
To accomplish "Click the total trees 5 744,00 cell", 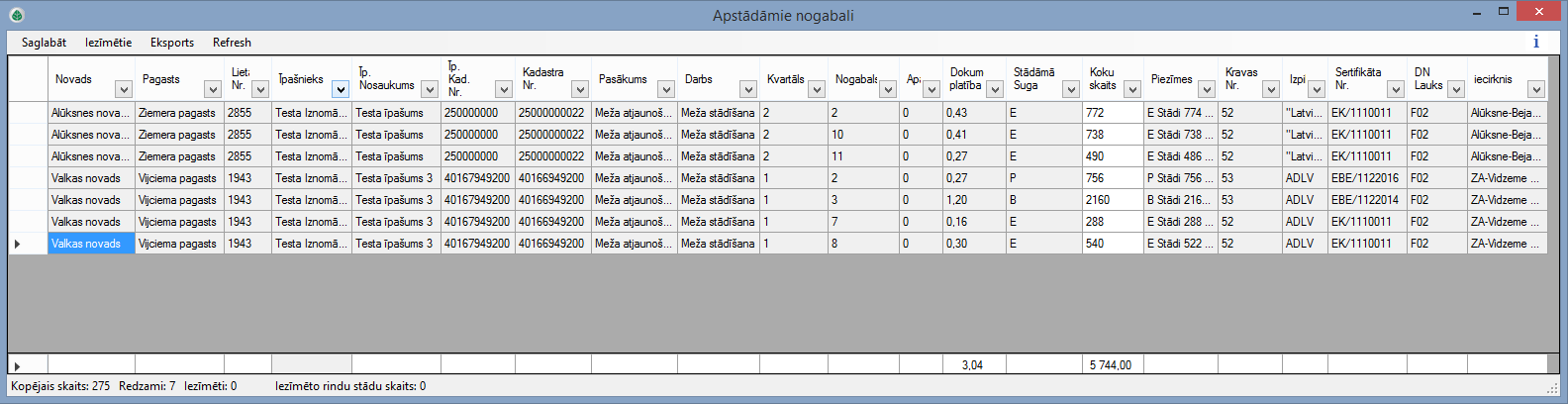I will 1113,365.
